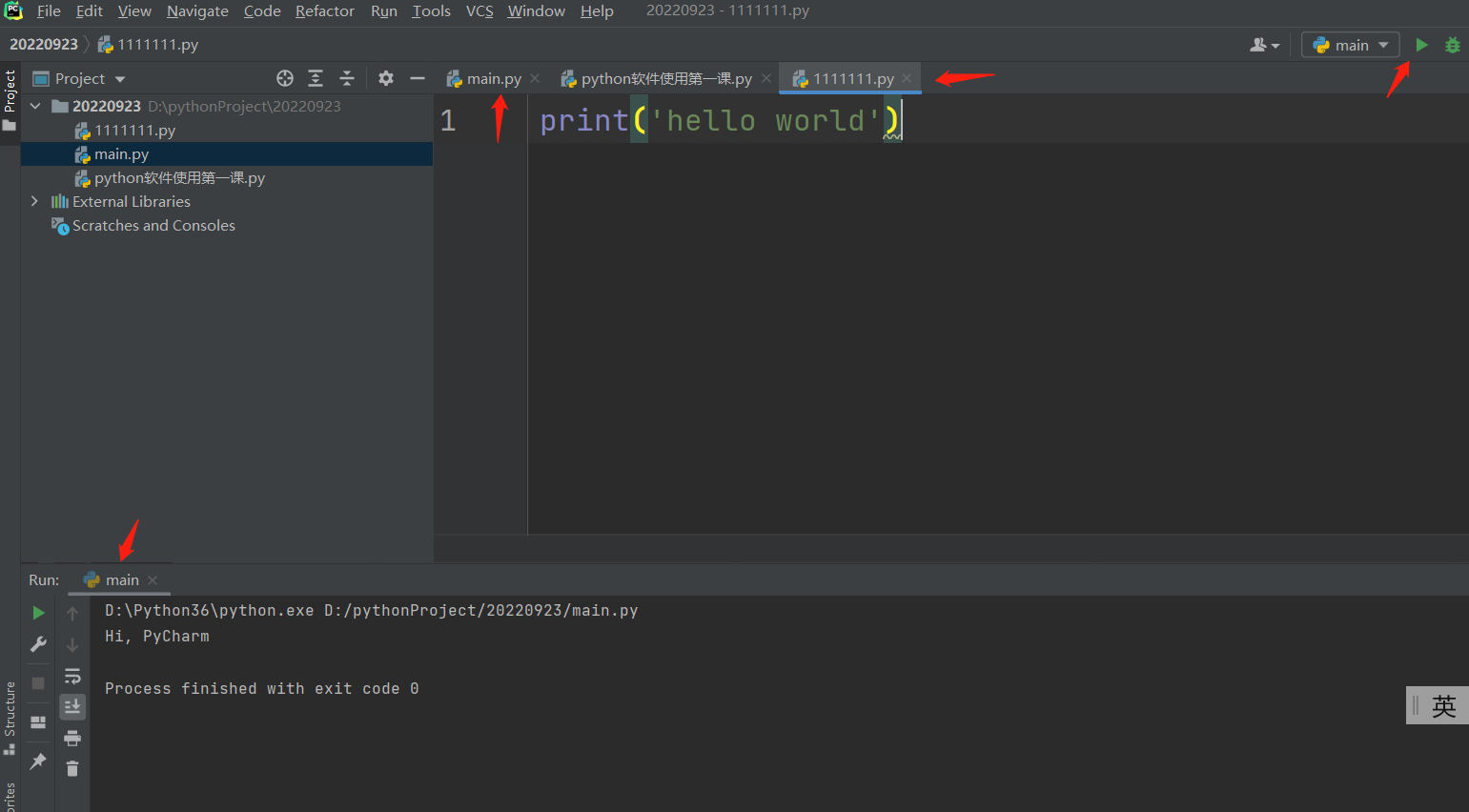Open the Run menu
The height and width of the screenshot is (812, 1469).
pos(384,10)
